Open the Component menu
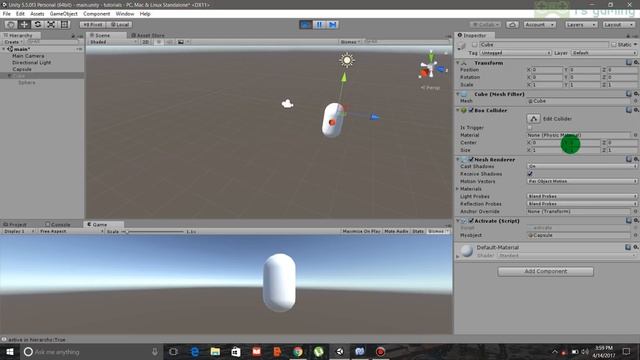 (96, 13)
